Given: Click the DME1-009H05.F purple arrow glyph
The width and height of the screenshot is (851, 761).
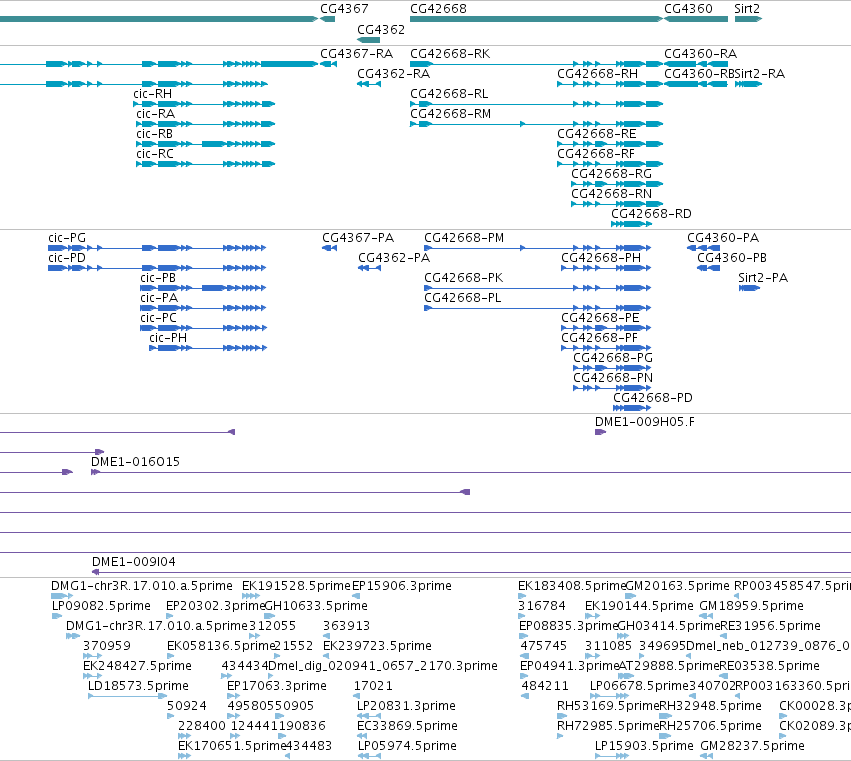Looking at the screenshot, I should 600,432.
